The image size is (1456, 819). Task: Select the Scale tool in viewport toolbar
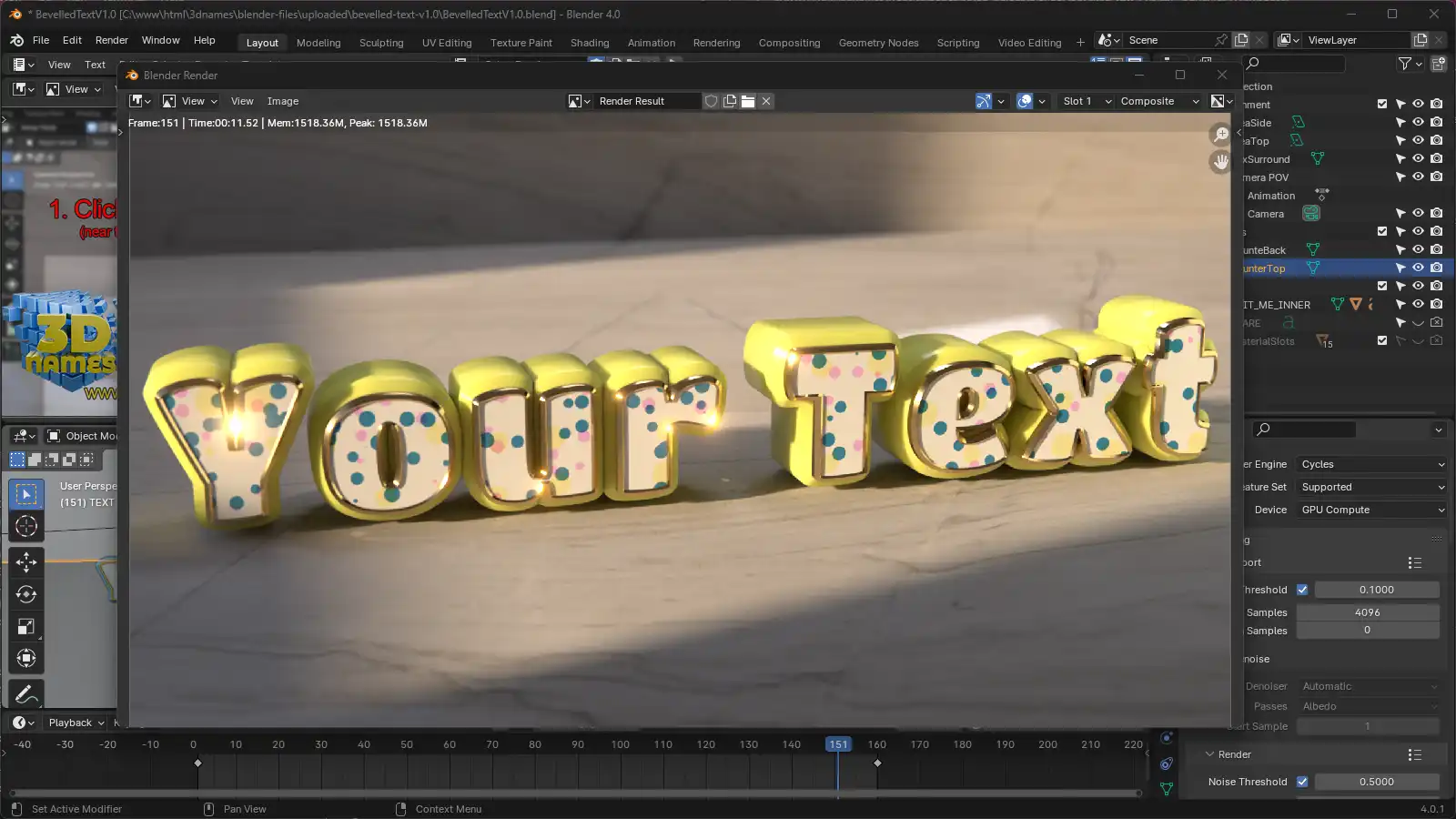[26, 626]
